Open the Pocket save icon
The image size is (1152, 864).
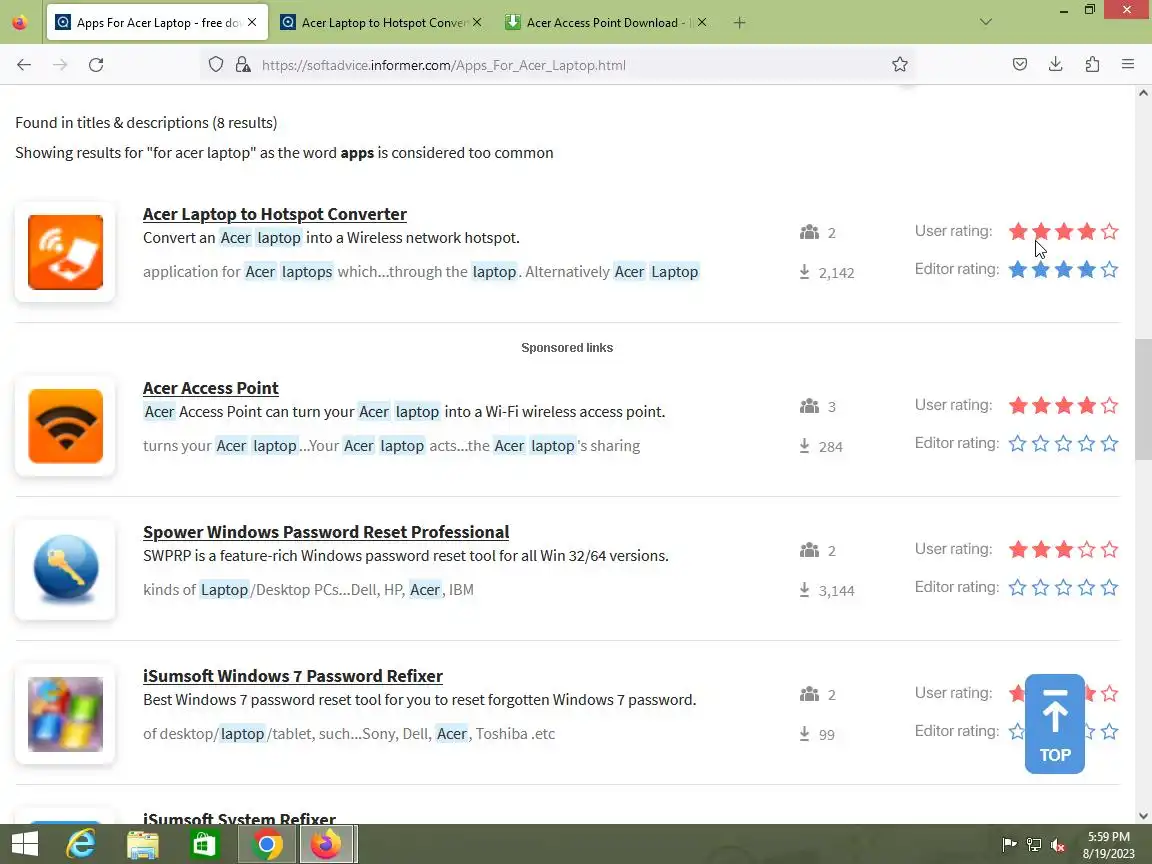point(1019,65)
